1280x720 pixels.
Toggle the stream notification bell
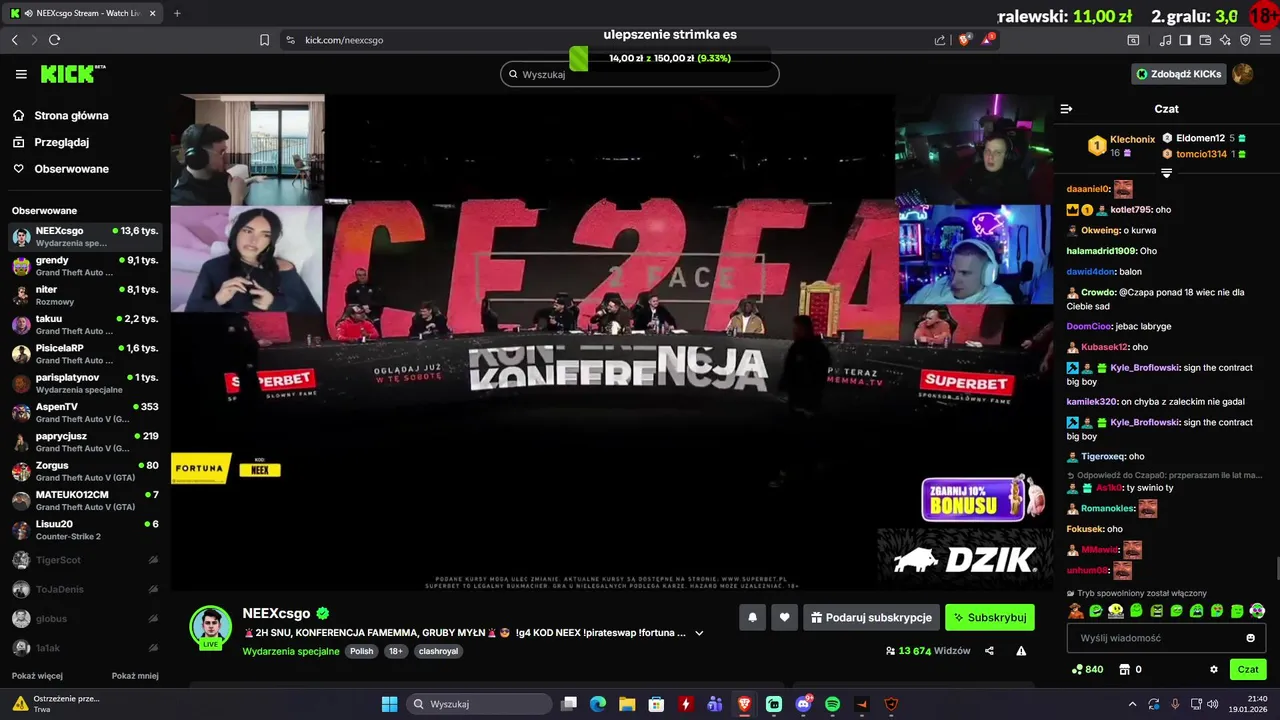(753, 618)
